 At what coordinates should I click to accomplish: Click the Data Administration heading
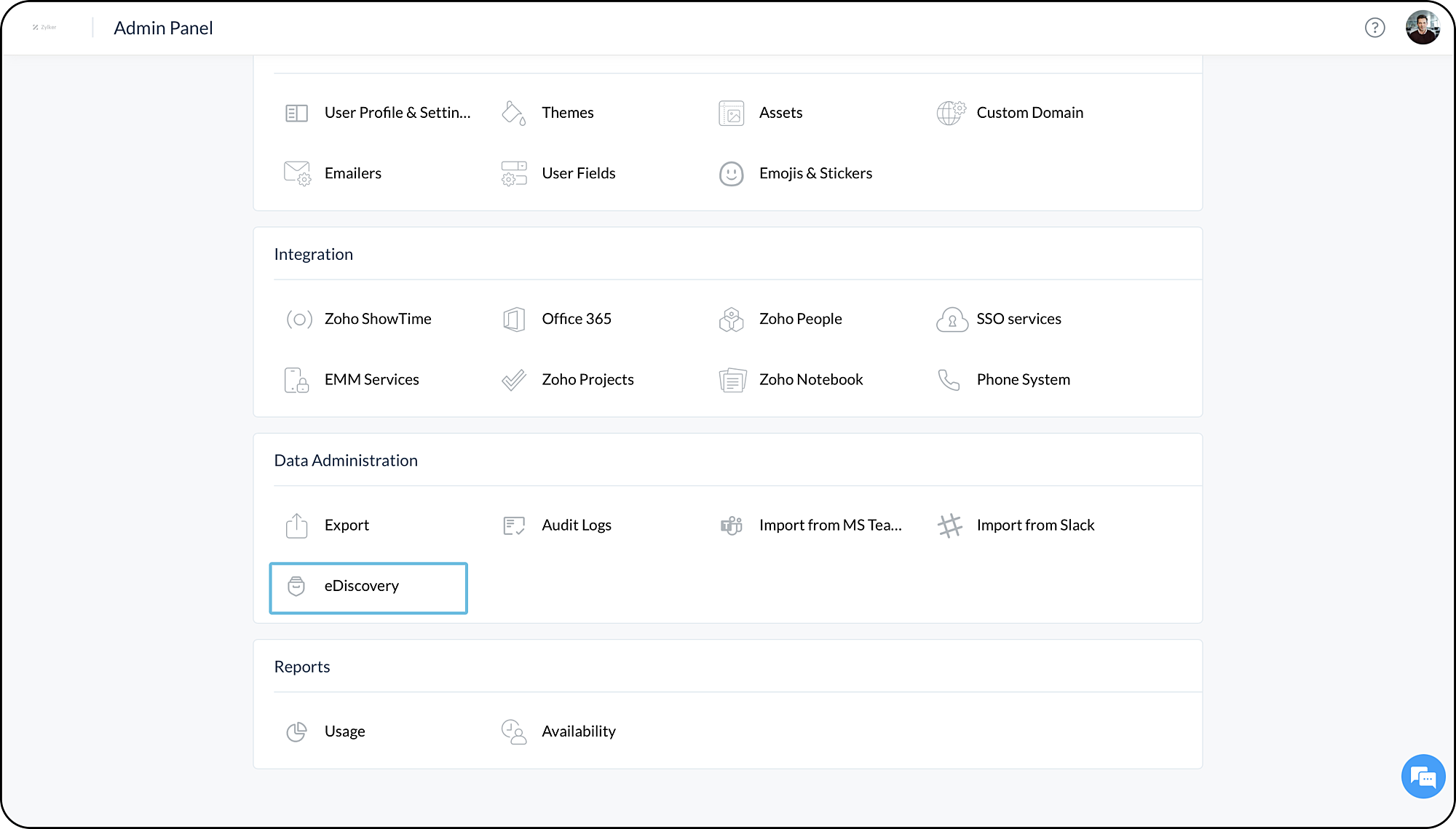(x=346, y=460)
